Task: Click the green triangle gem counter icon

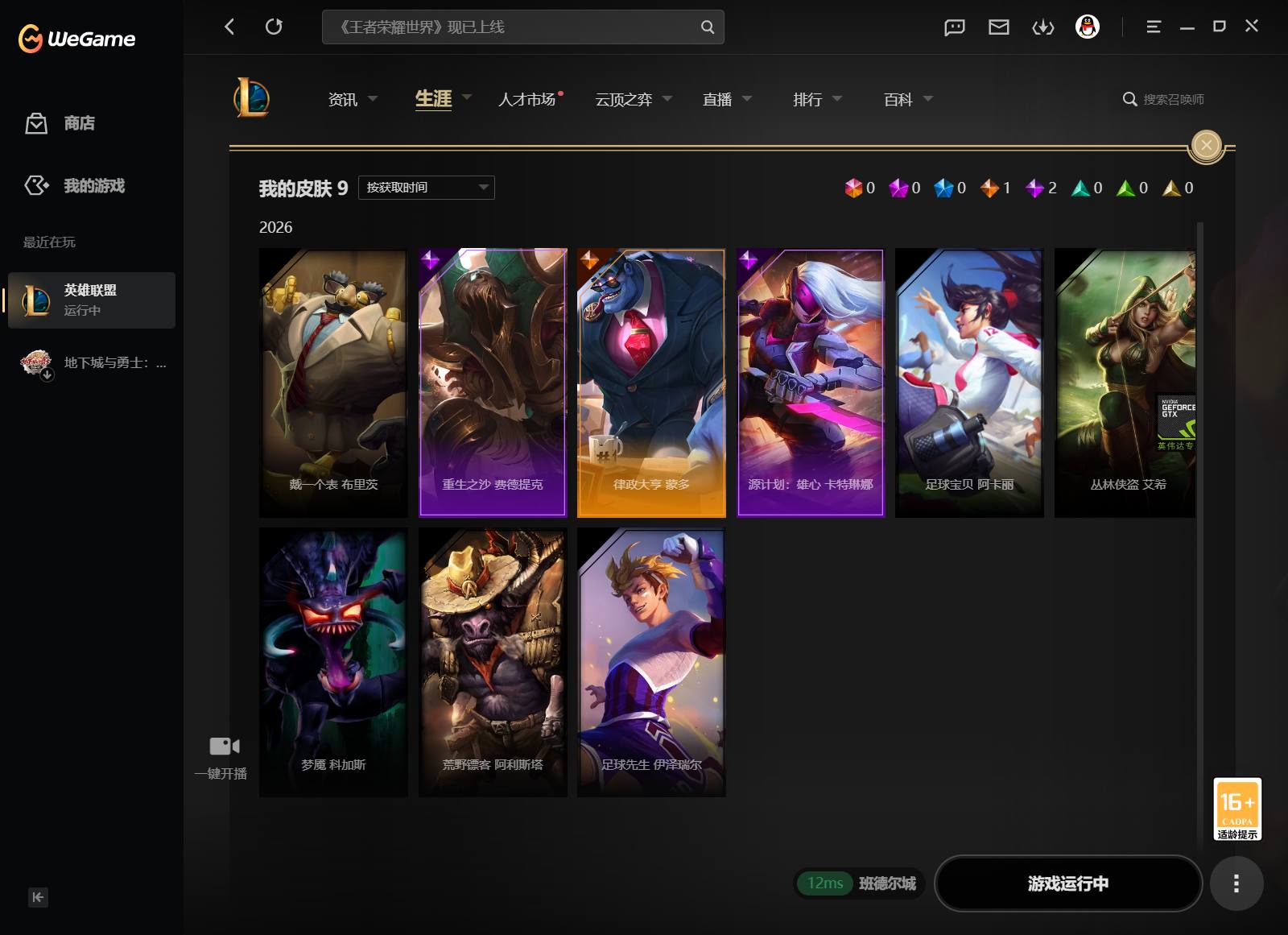Action: [x=1126, y=188]
